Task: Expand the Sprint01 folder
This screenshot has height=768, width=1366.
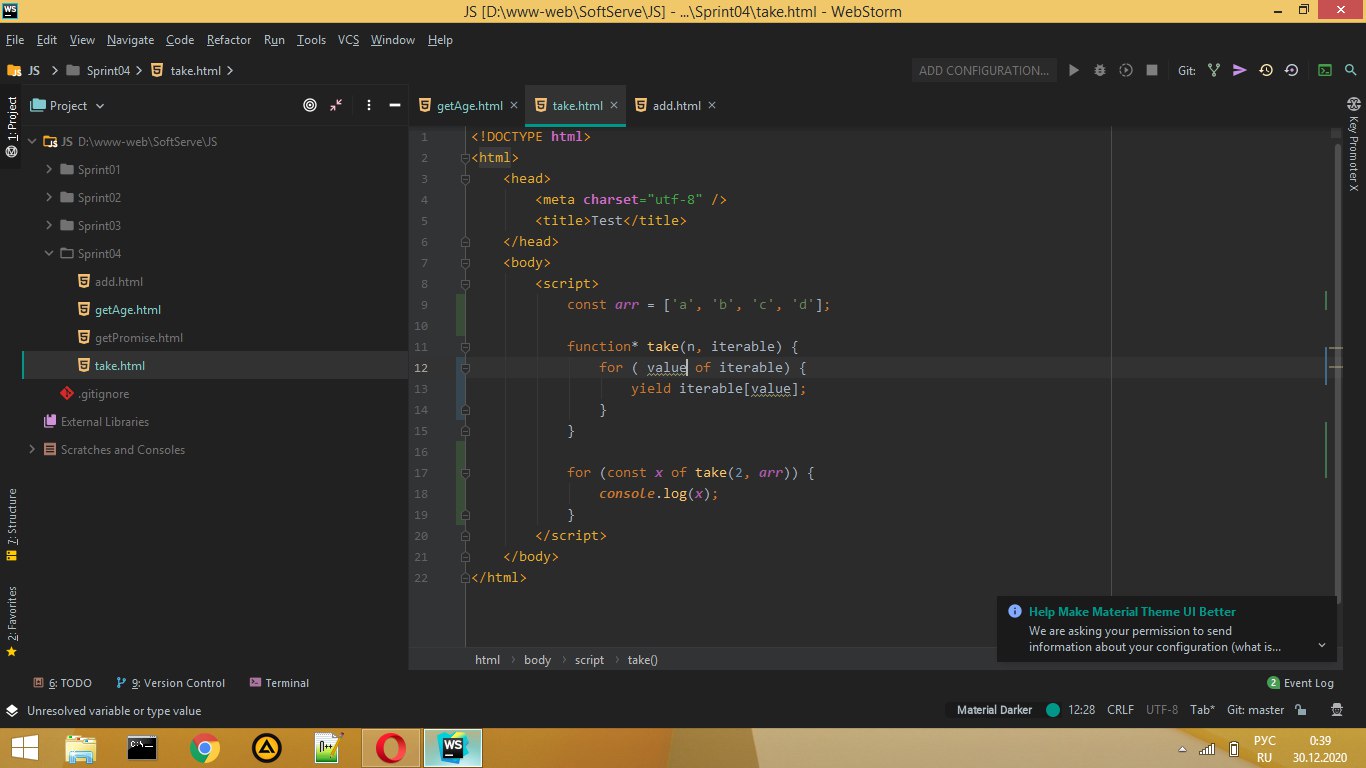Action: click(49, 169)
